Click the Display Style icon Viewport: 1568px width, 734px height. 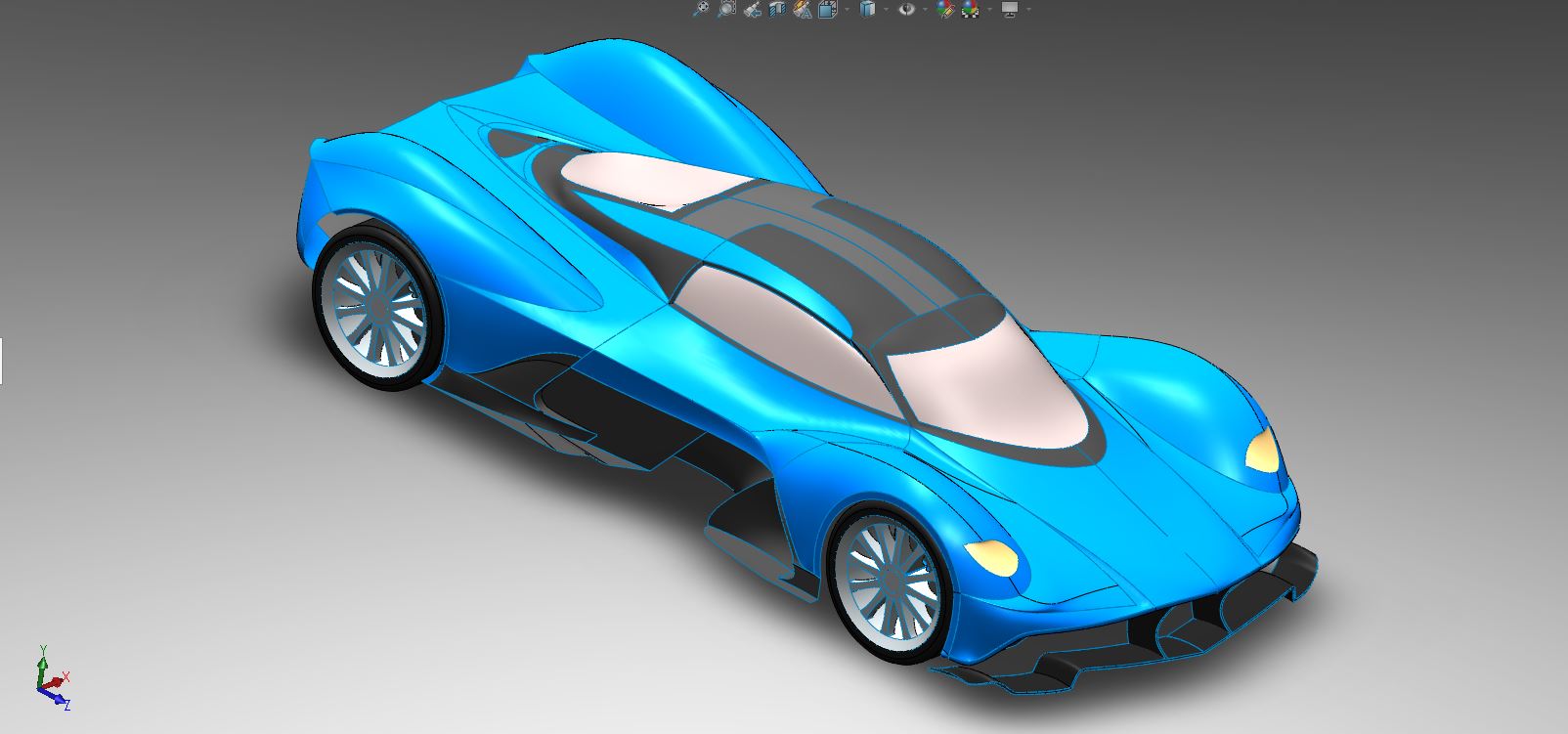tap(867, 9)
